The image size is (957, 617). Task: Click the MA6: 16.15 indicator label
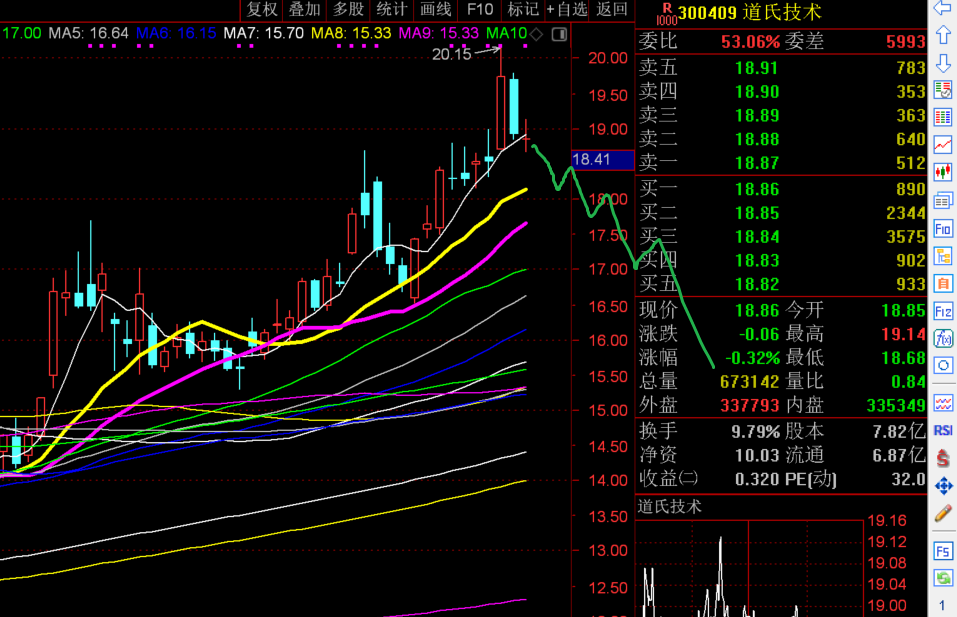point(176,33)
